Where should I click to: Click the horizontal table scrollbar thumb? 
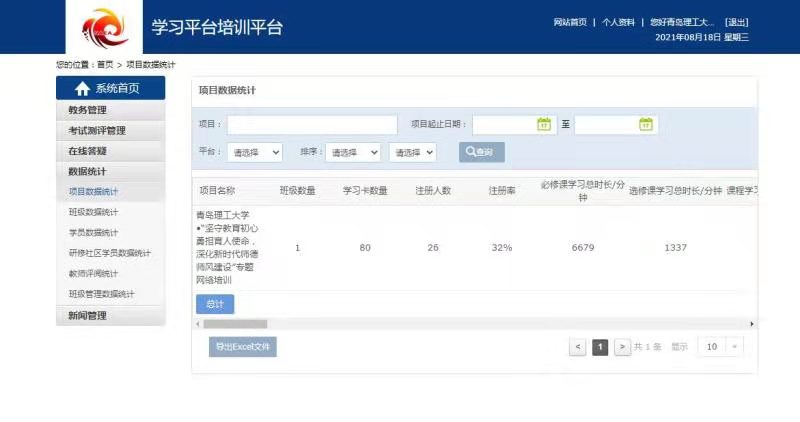tap(236, 324)
